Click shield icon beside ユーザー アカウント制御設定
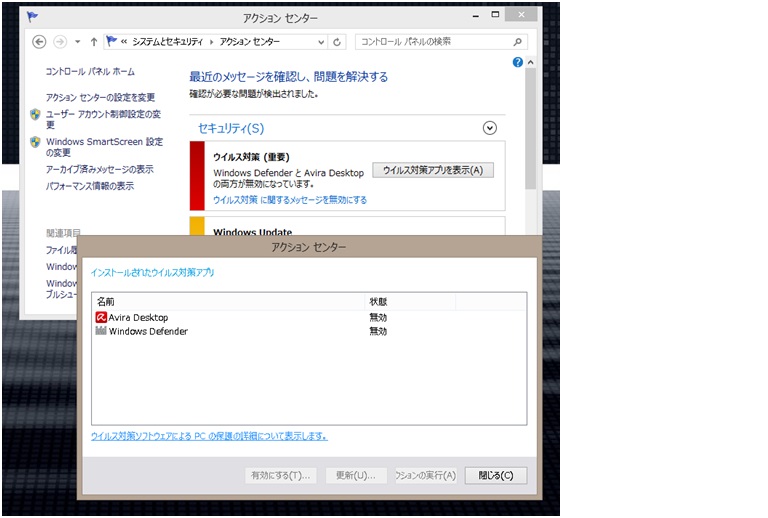768x518 pixels. point(35,115)
